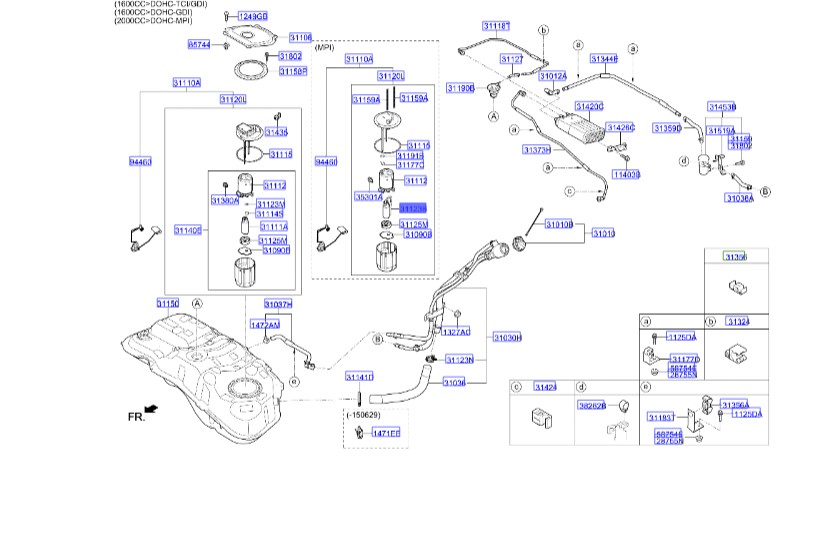Click the 85744 part number
Viewport: 840px width, 546px height.
(199, 45)
